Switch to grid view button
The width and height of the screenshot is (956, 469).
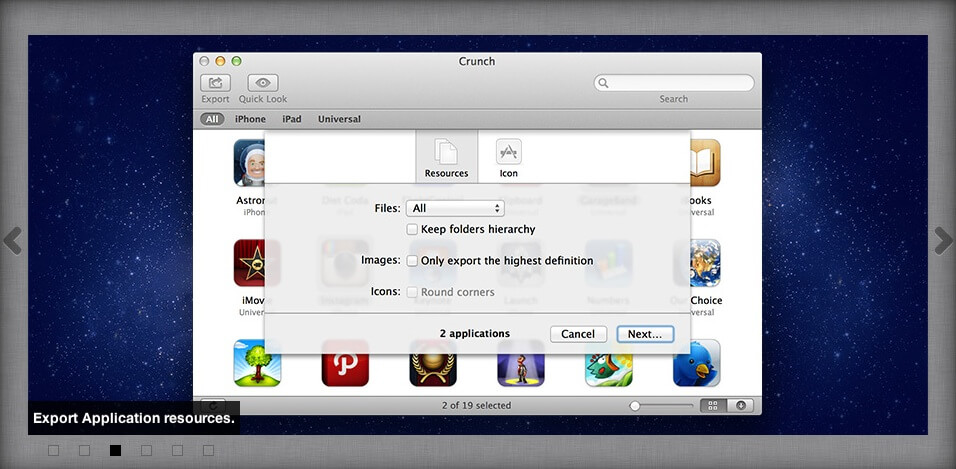(713, 406)
